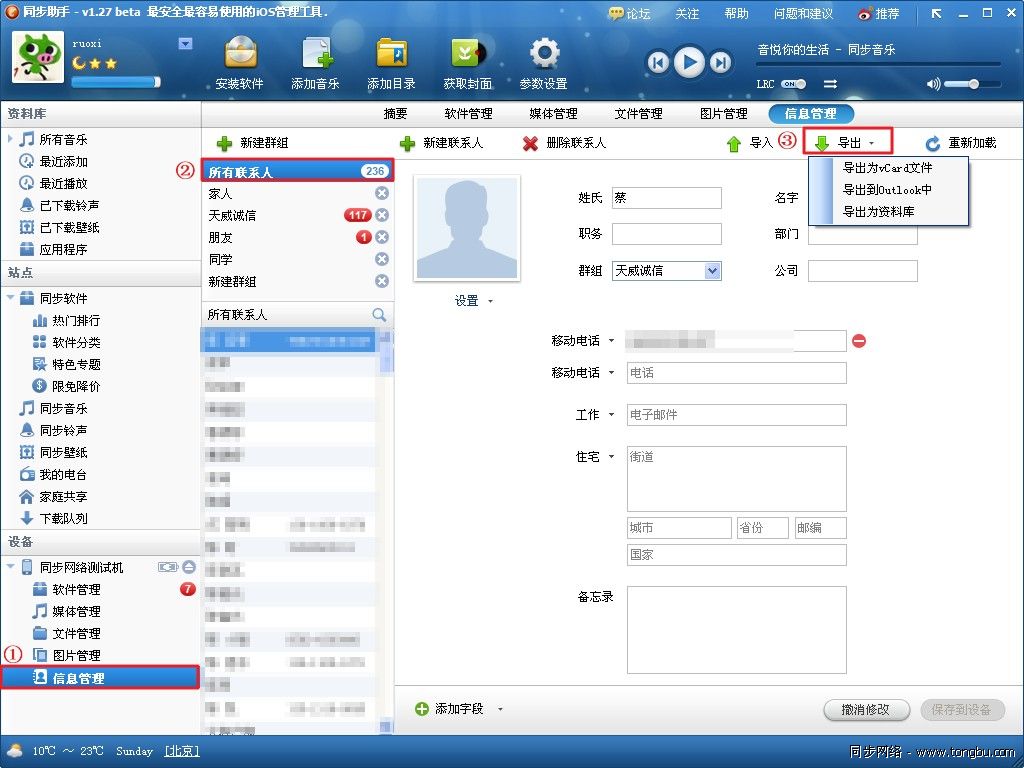Viewport: 1024px width, 768px height.
Task: Click the contact search field
Action: click(290, 313)
